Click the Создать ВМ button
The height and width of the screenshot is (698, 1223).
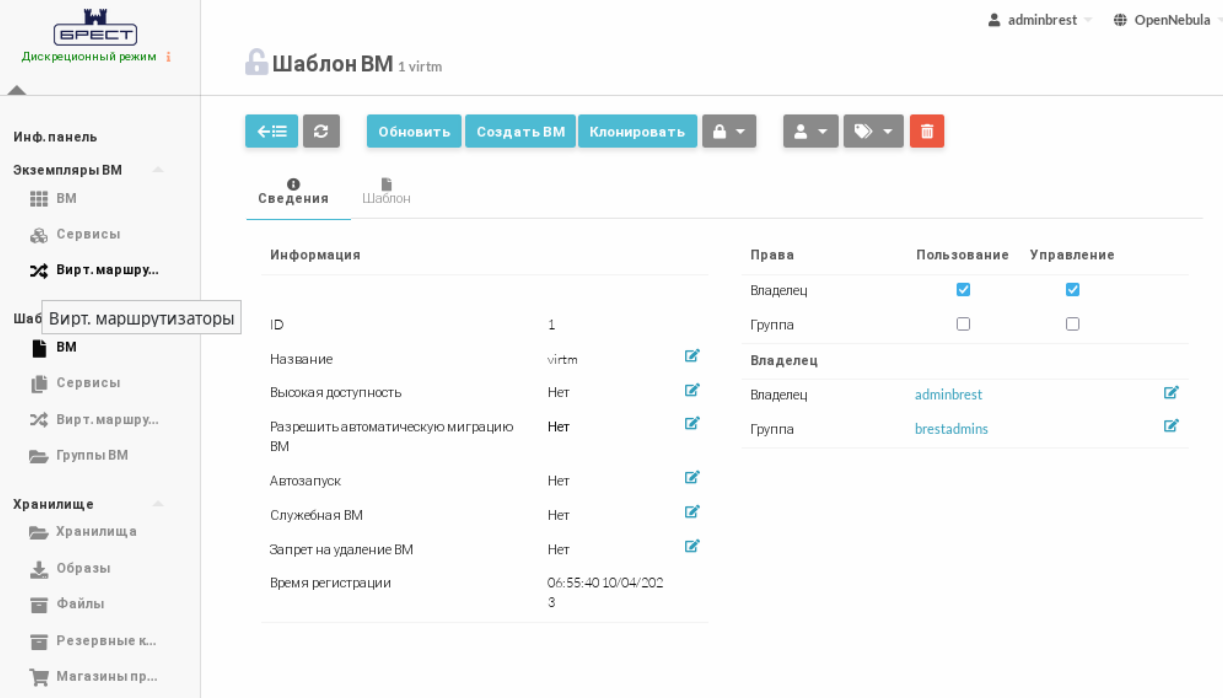tap(520, 132)
